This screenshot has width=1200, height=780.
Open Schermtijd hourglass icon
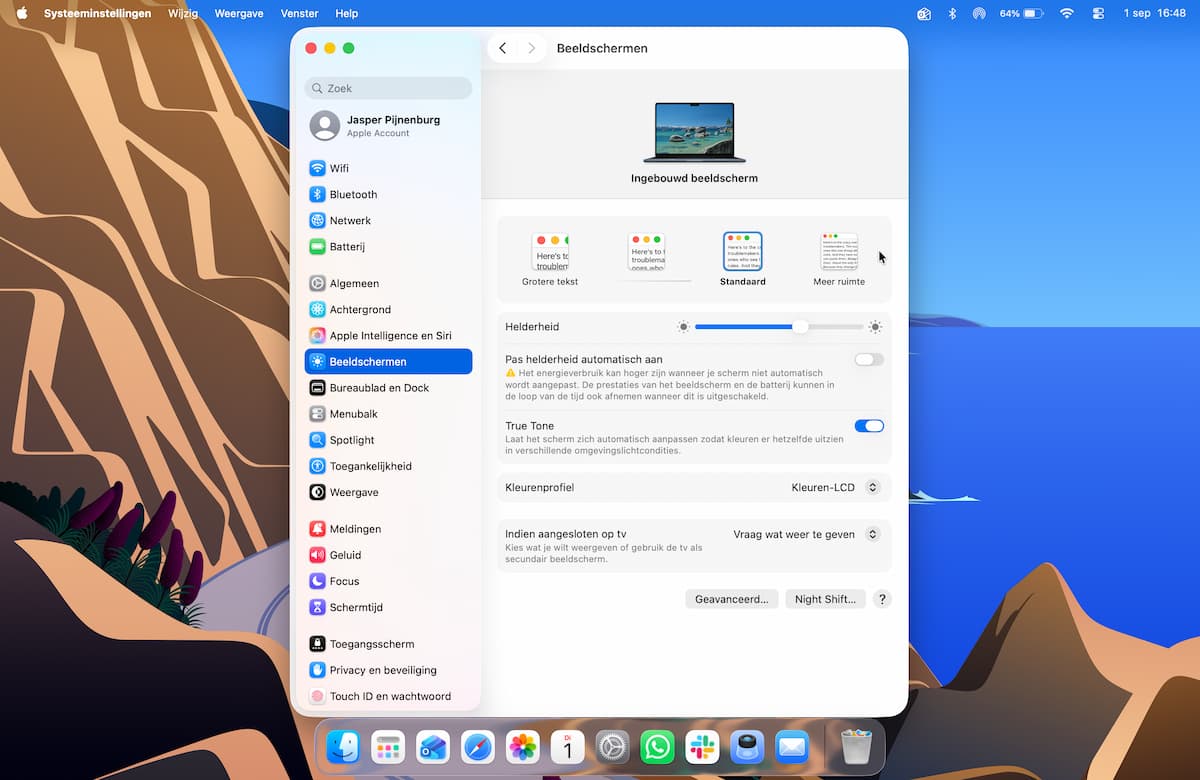[317, 607]
